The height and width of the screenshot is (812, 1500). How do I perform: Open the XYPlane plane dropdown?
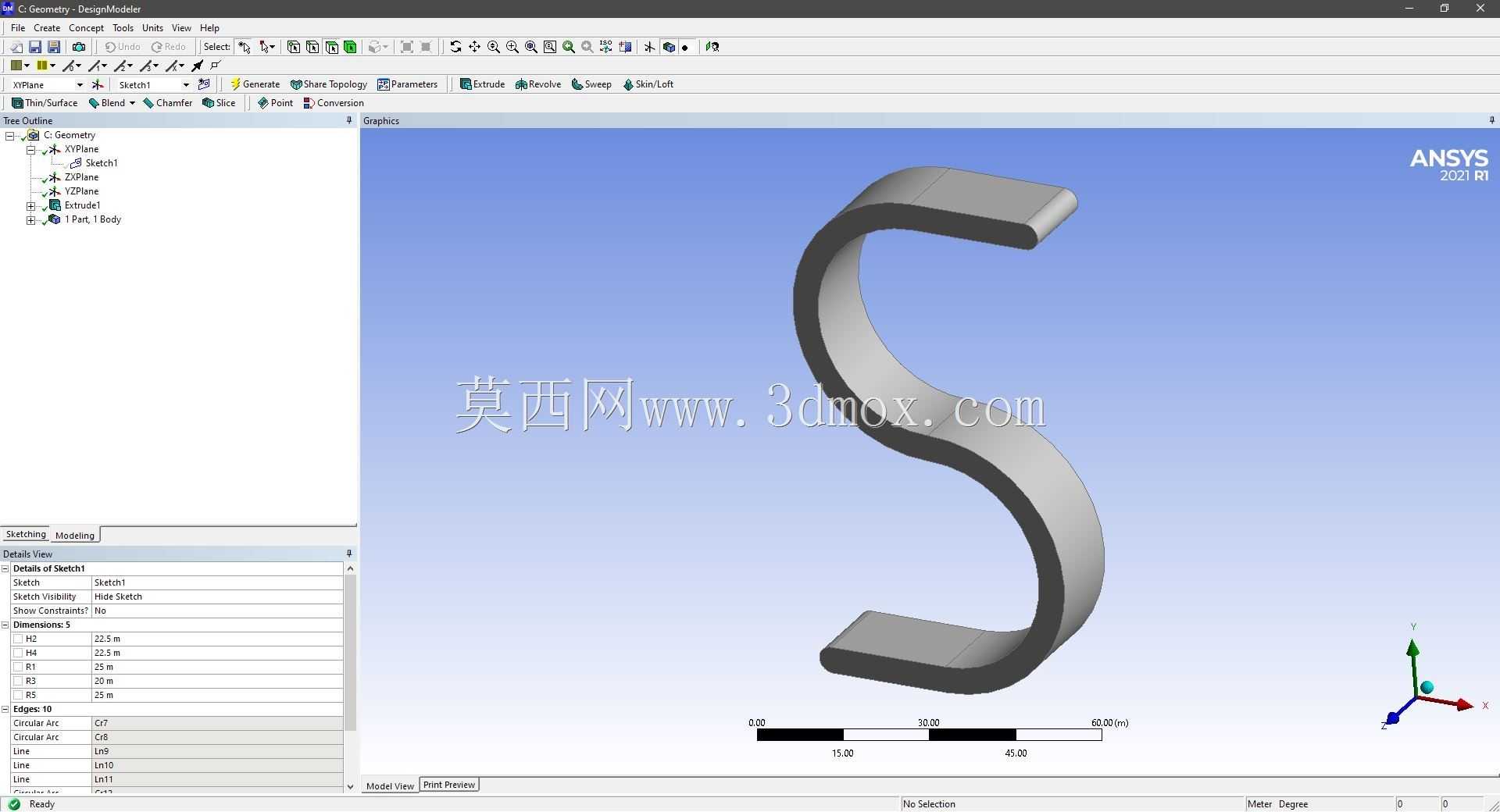point(80,84)
